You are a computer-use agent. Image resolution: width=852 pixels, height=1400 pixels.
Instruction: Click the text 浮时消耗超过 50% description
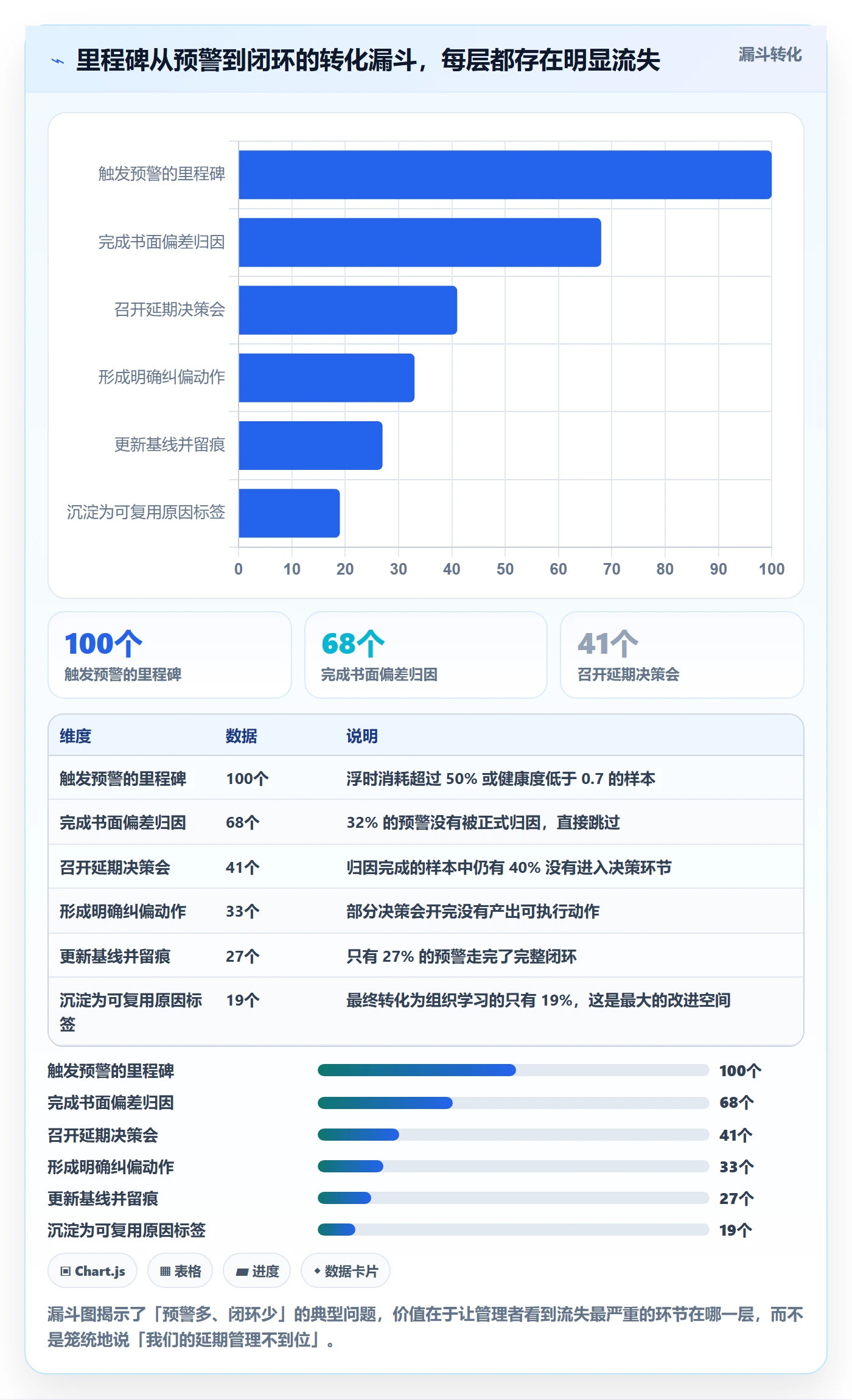(501, 779)
